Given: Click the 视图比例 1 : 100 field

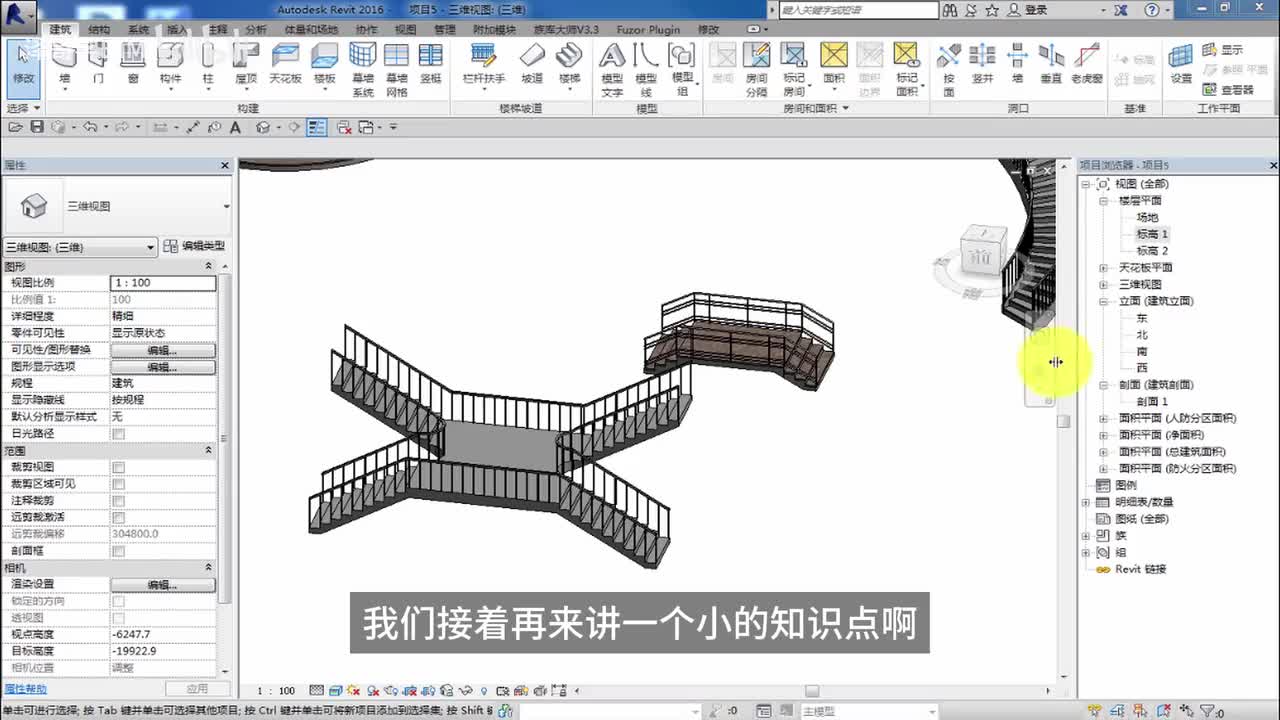Looking at the screenshot, I should click(x=162, y=283).
